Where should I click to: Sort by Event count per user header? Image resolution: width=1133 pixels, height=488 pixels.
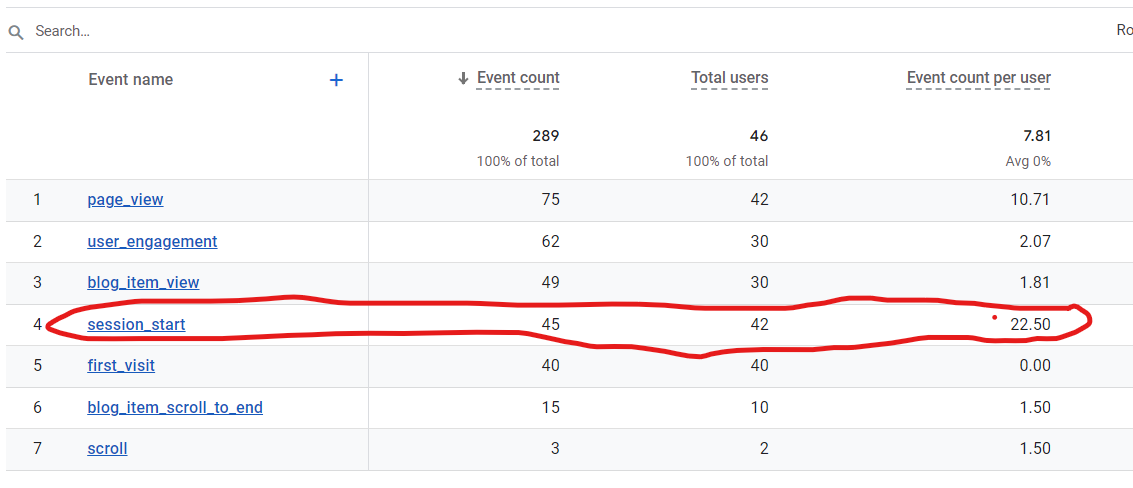[978, 78]
